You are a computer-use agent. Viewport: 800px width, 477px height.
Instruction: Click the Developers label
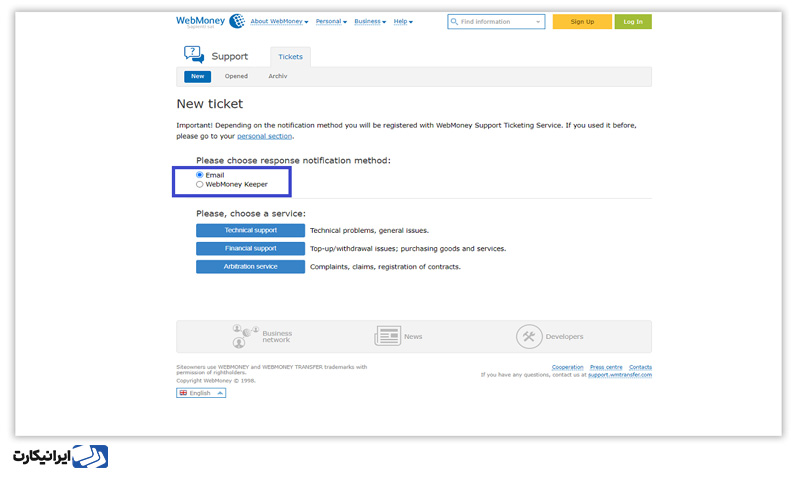pyautogui.click(x=564, y=337)
